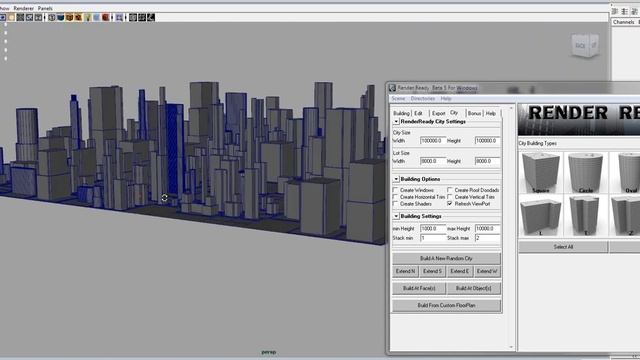Click the City Size Width input field
640x360 pixels.
[x=433, y=141]
